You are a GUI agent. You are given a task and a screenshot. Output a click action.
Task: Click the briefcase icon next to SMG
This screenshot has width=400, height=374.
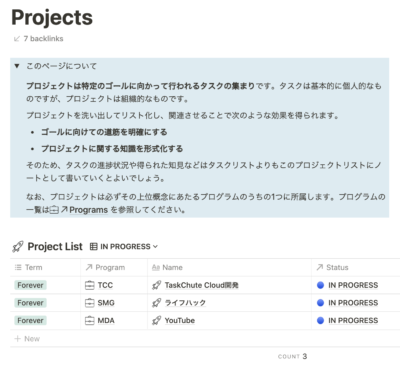tap(90, 303)
